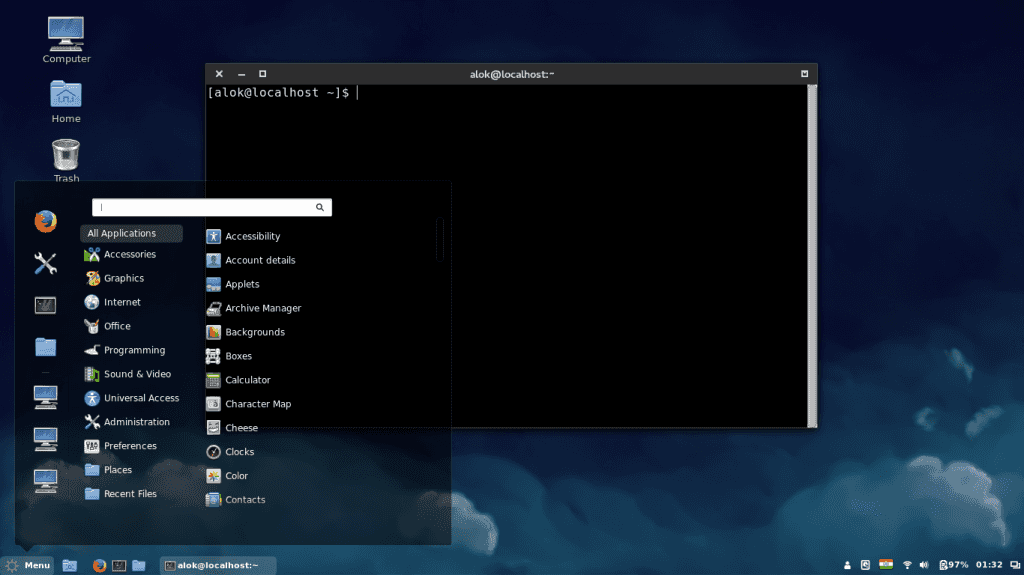Launch Firefox from the menu favorites sidebar

45,221
